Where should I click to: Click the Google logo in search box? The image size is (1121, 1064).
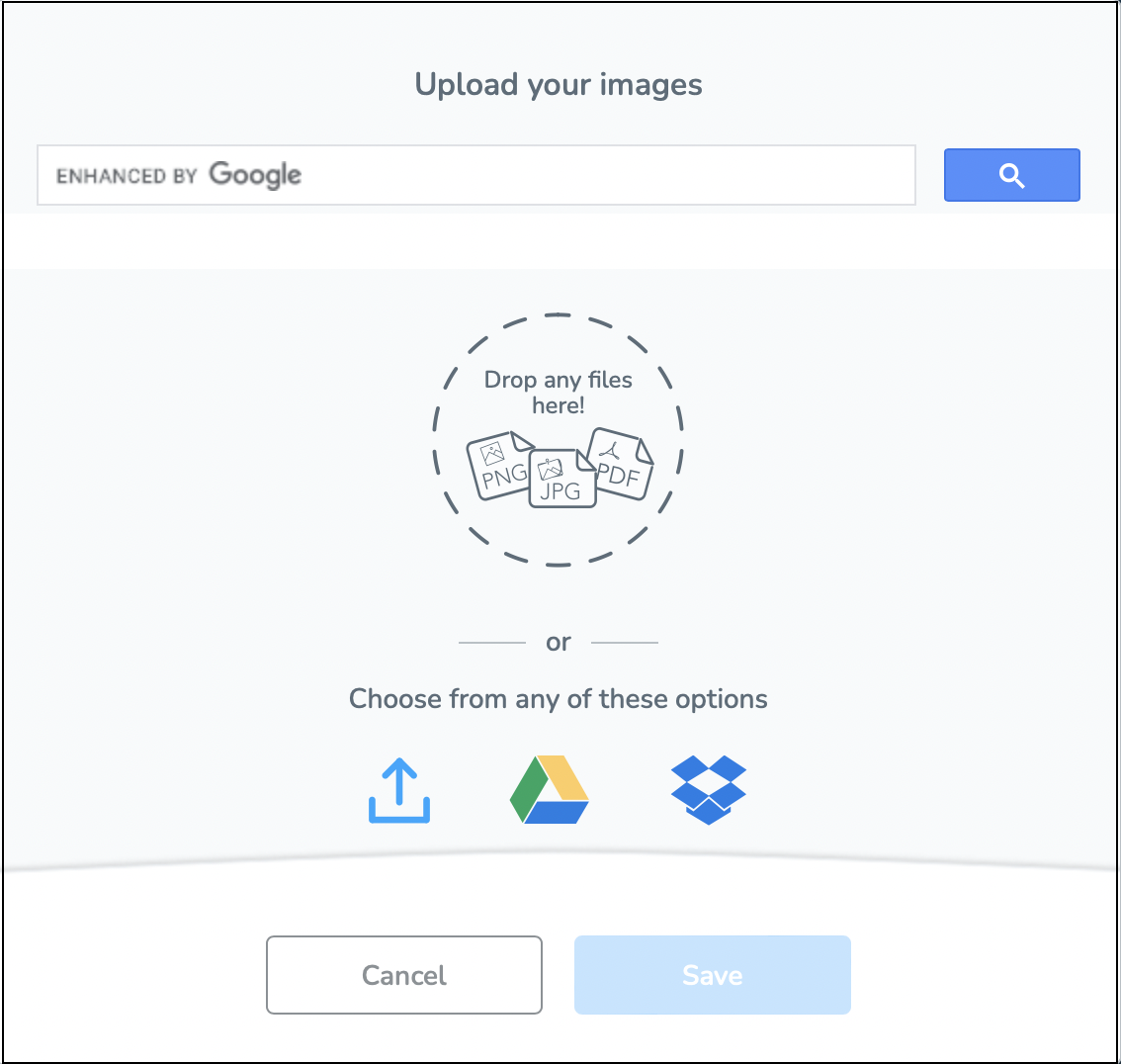(x=255, y=175)
